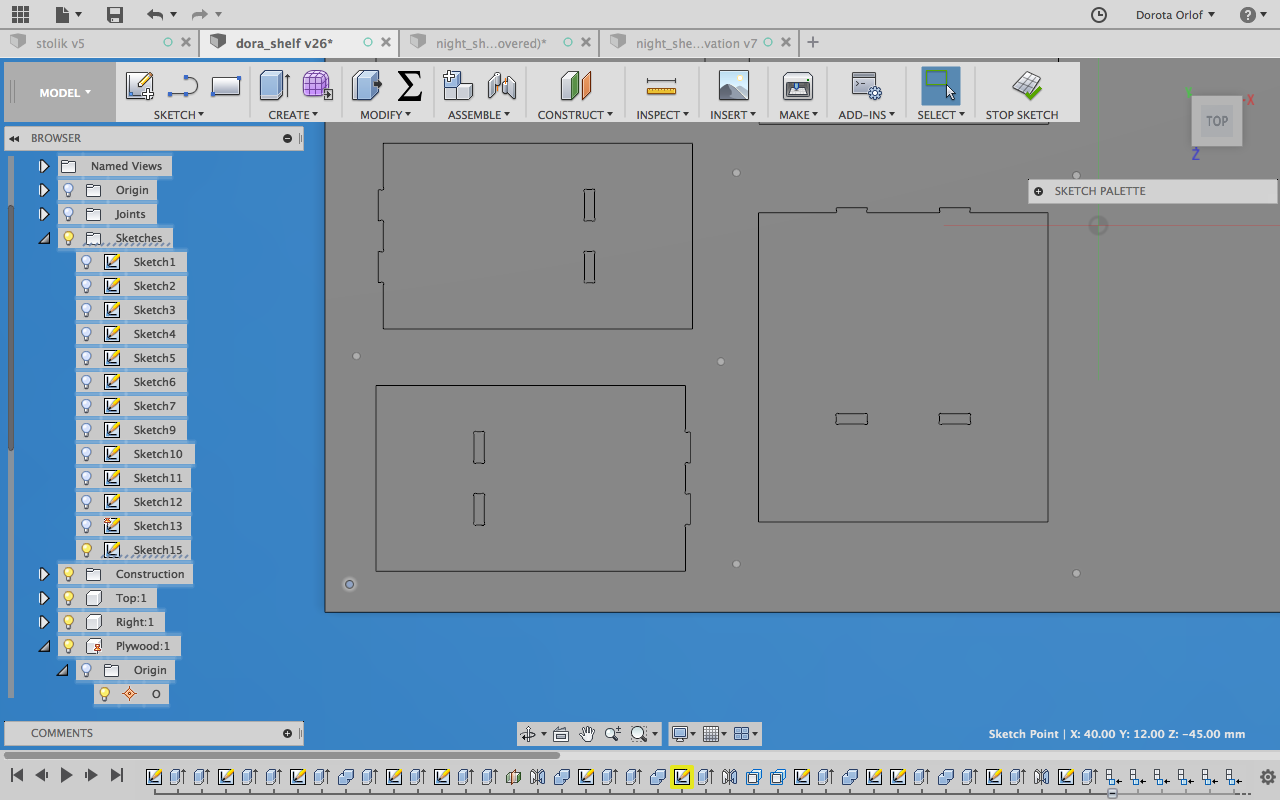The height and width of the screenshot is (800, 1280).
Task: Expand the Joints folder
Action: coord(44,214)
